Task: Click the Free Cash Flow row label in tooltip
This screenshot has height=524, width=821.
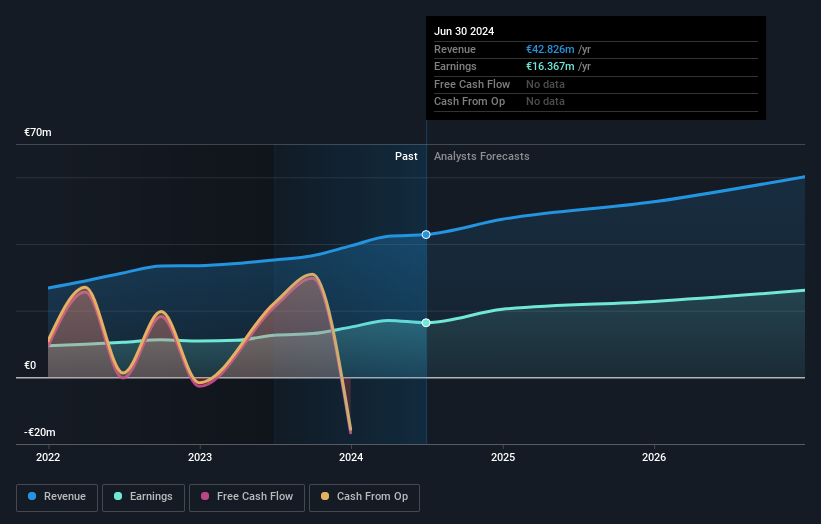Action: coord(472,84)
